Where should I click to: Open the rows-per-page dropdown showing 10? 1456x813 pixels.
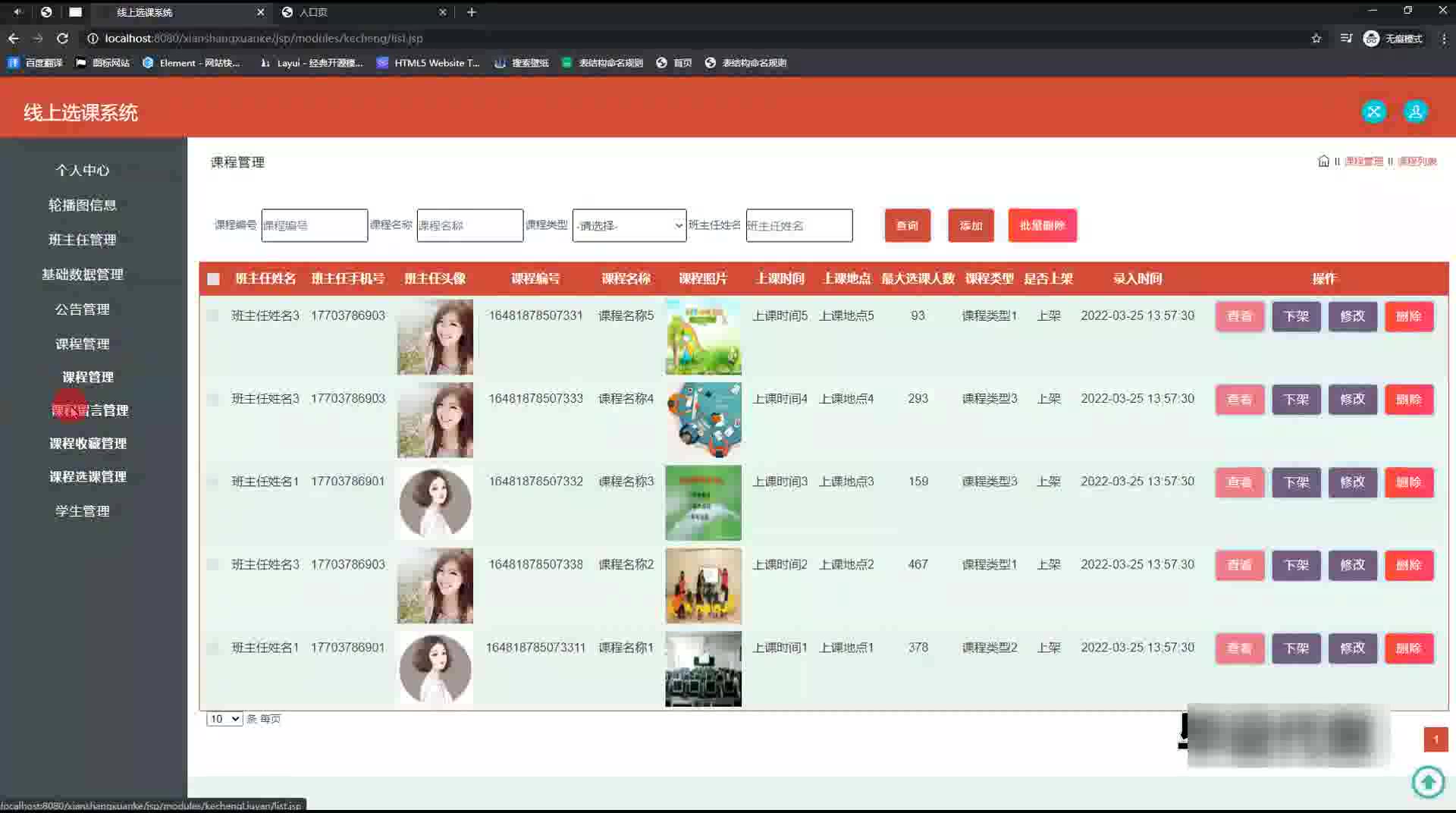pos(224,719)
